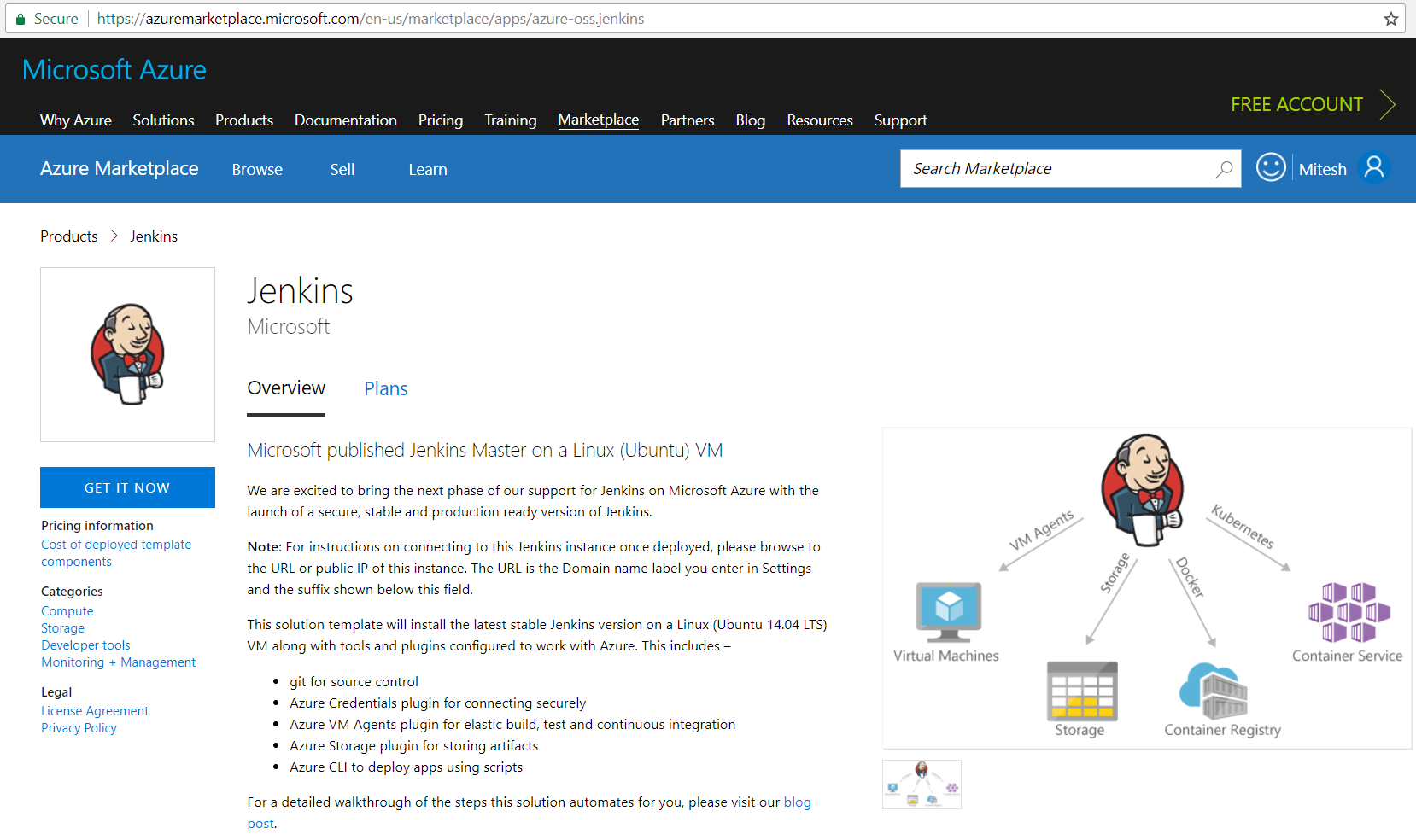Open the Products top navigation menu
The width and height of the screenshot is (1416, 840).
tap(244, 120)
